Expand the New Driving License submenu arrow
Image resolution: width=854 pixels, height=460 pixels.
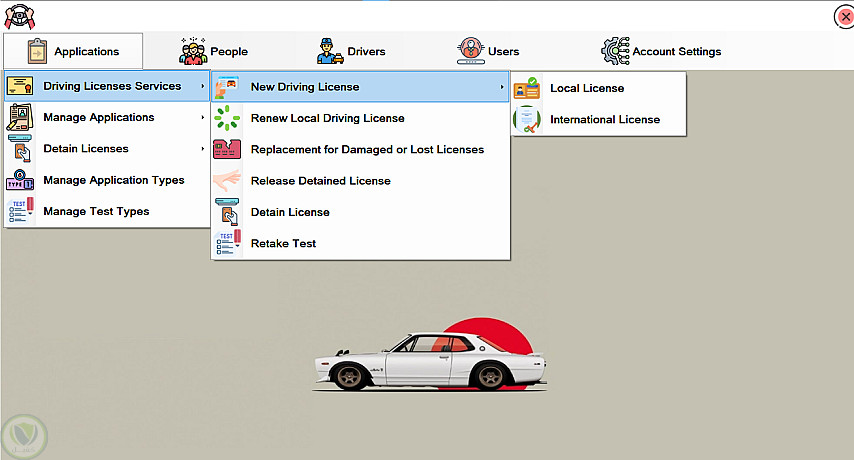pyautogui.click(x=502, y=87)
